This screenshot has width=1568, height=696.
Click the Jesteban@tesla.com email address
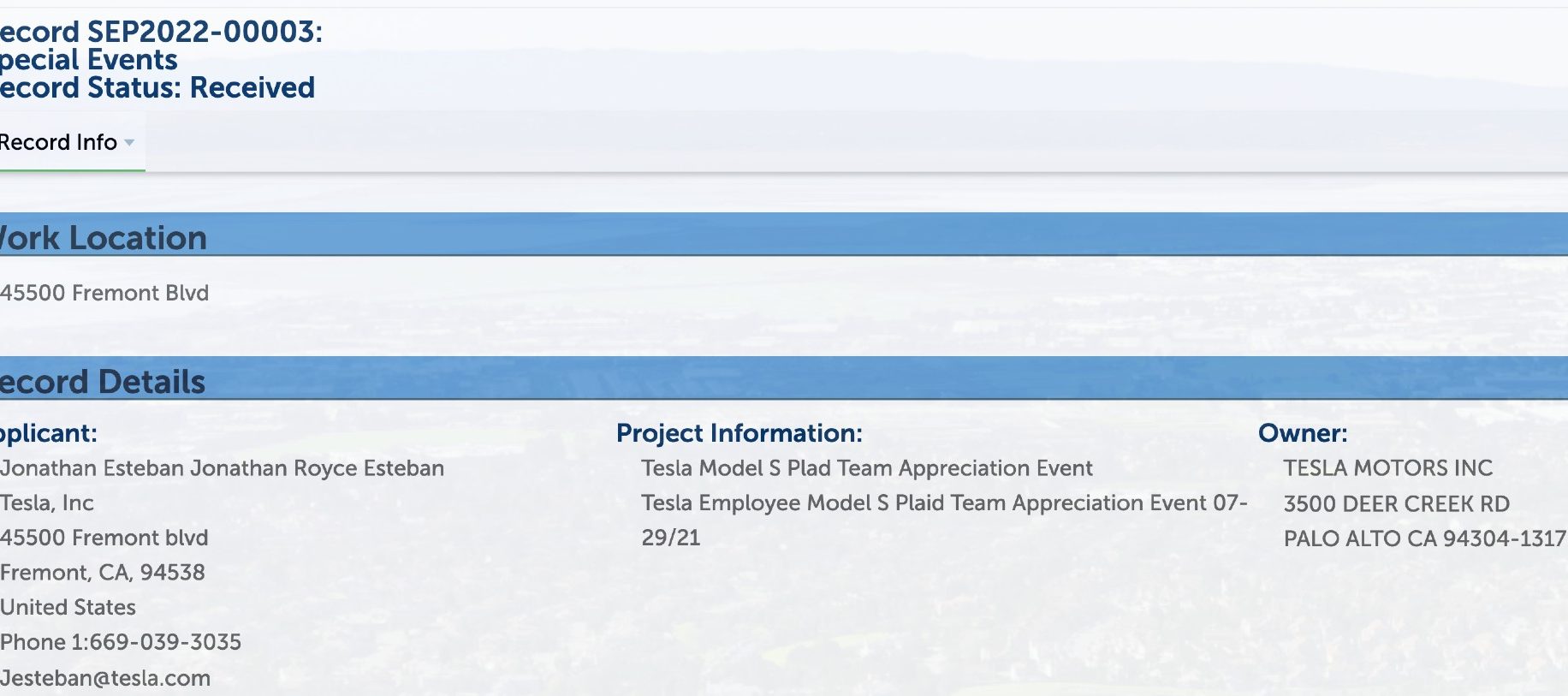(x=105, y=678)
